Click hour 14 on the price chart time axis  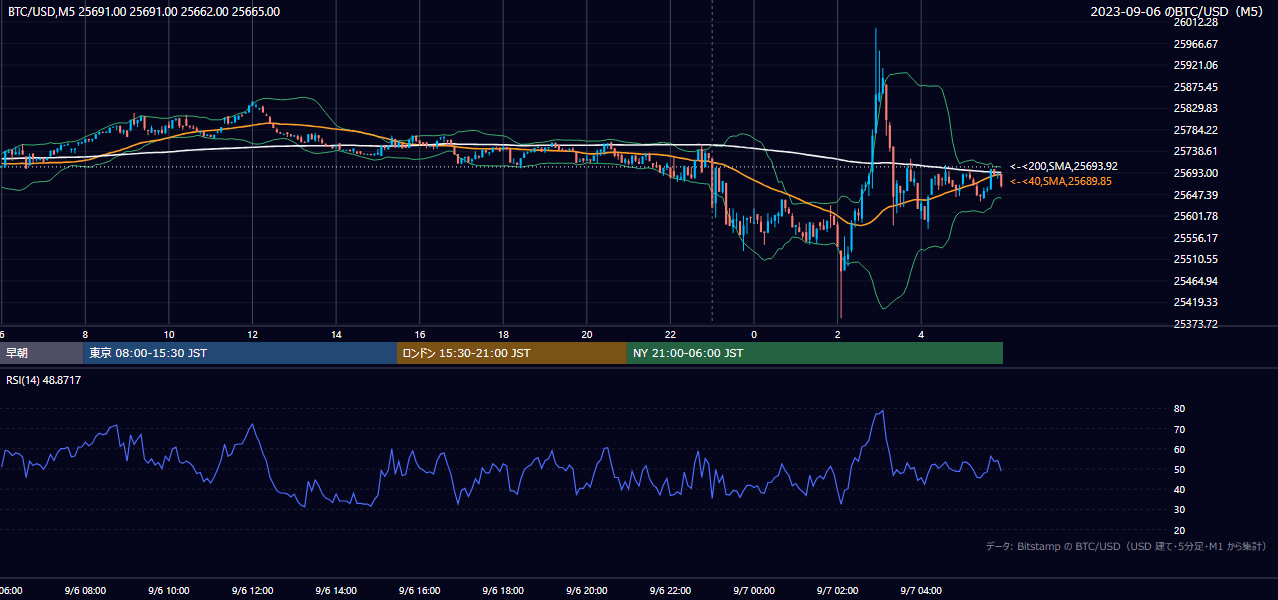[x=336, y=334]
